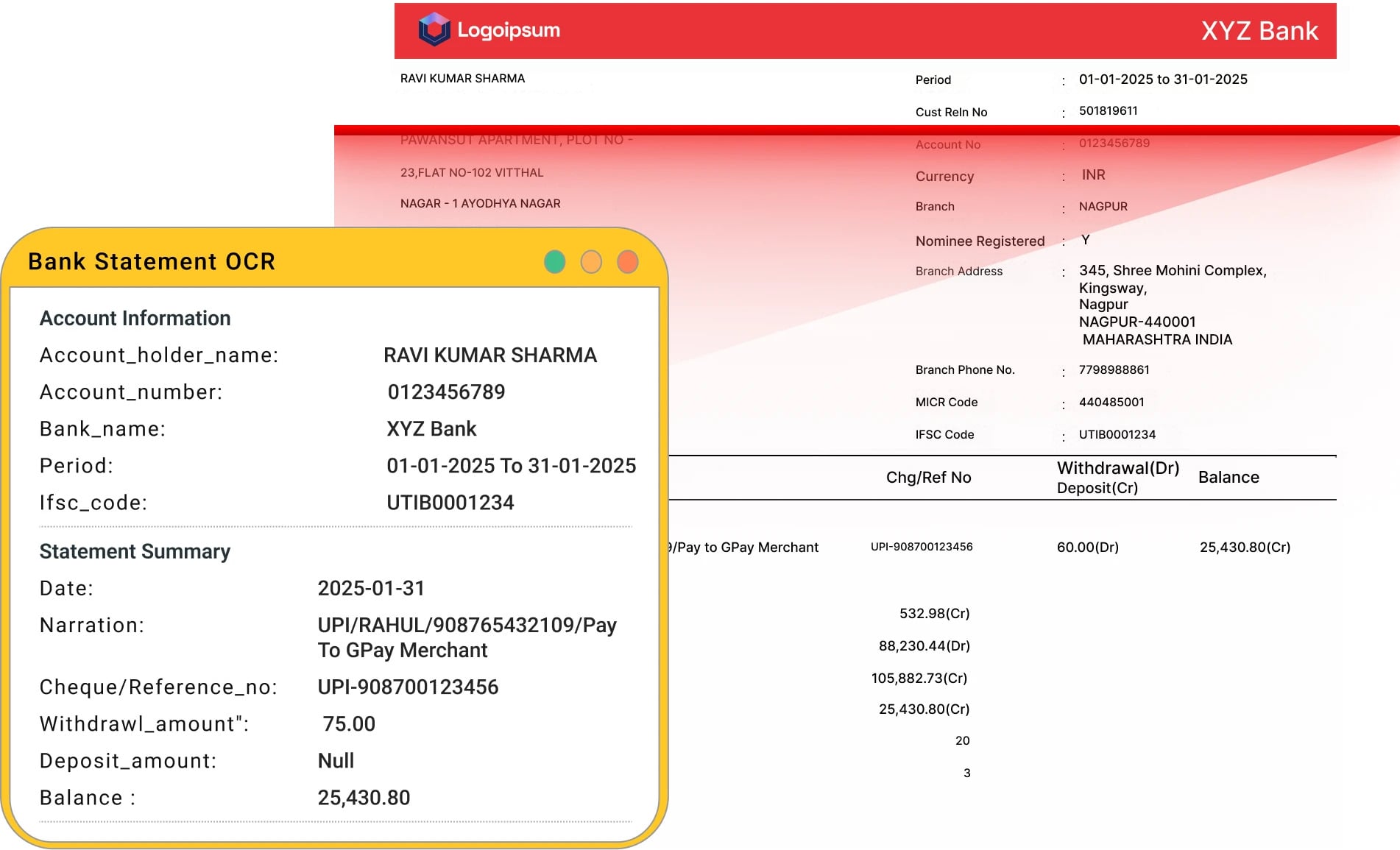Click reference UPI-908700123456 in OCR panel
Viewport: 1400px width, 850px height.
click(x=408, y=687)
